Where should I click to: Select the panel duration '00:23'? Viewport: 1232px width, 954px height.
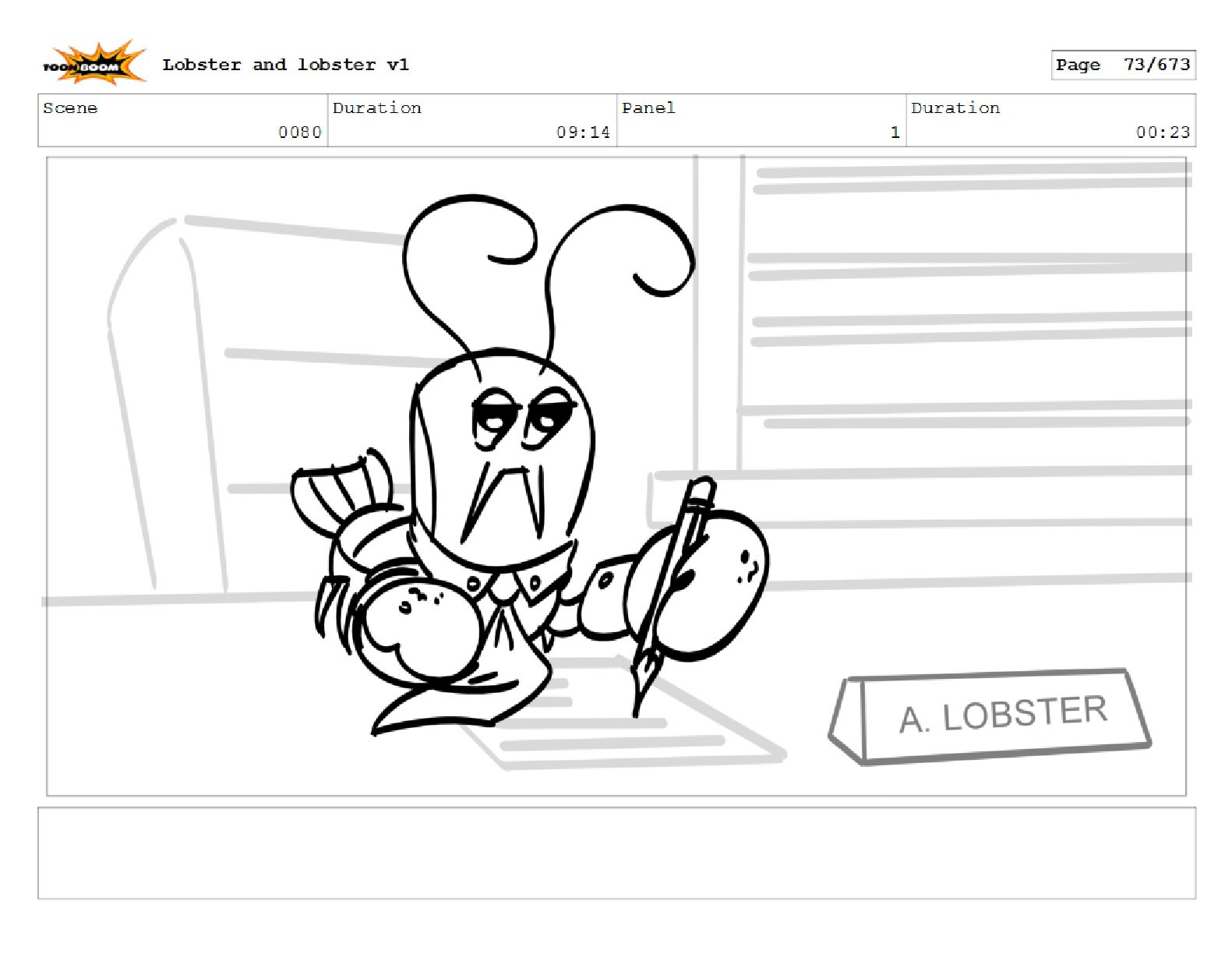click(1163, 132)
